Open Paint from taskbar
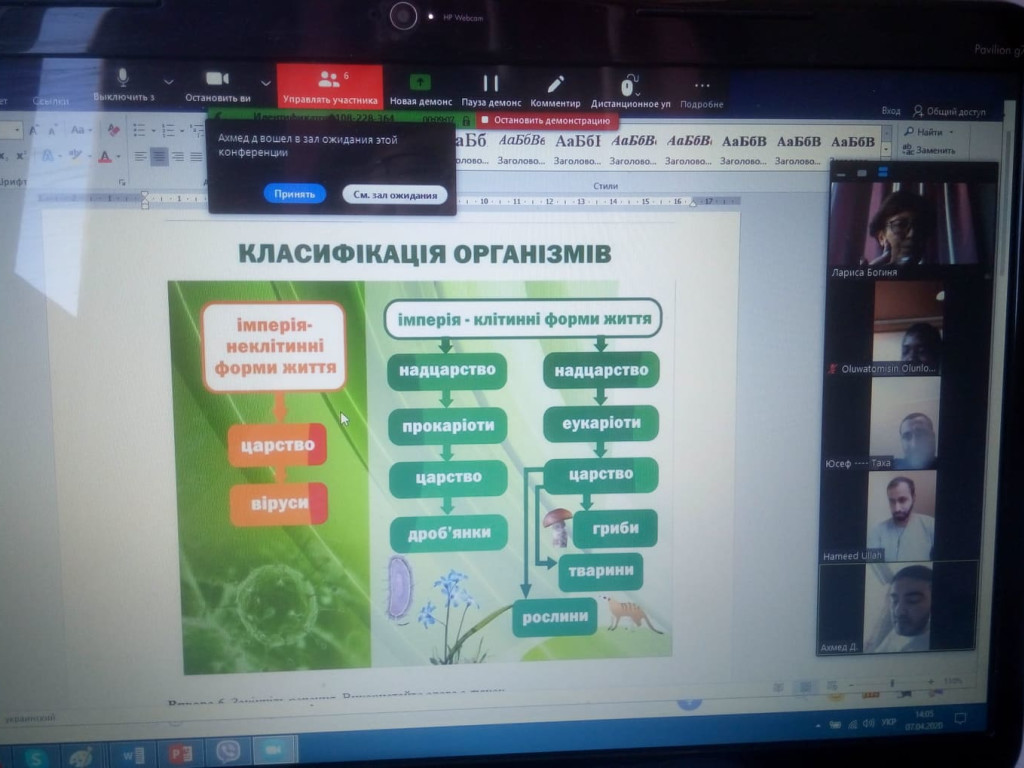 point(81,756)
